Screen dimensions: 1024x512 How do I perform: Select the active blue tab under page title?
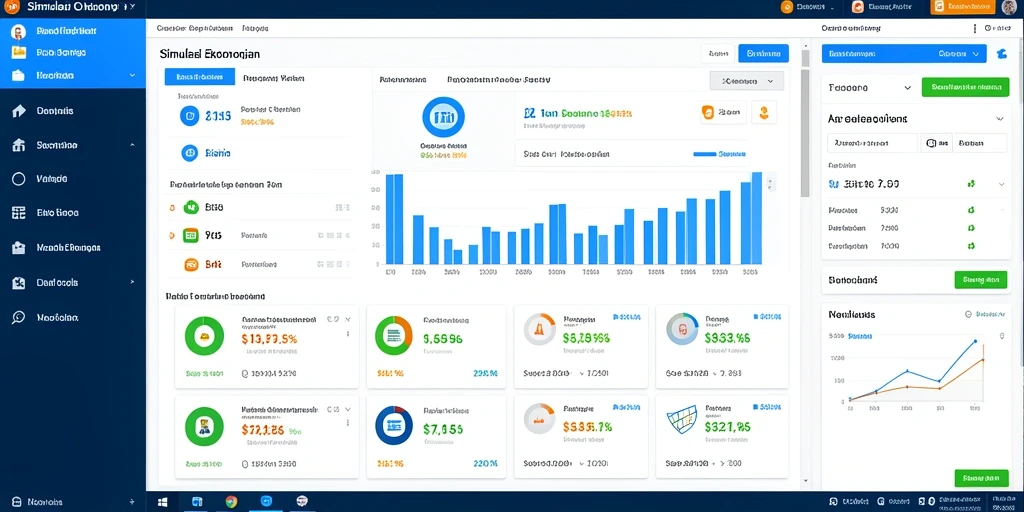pyautogui.click(x=199, y=77)
